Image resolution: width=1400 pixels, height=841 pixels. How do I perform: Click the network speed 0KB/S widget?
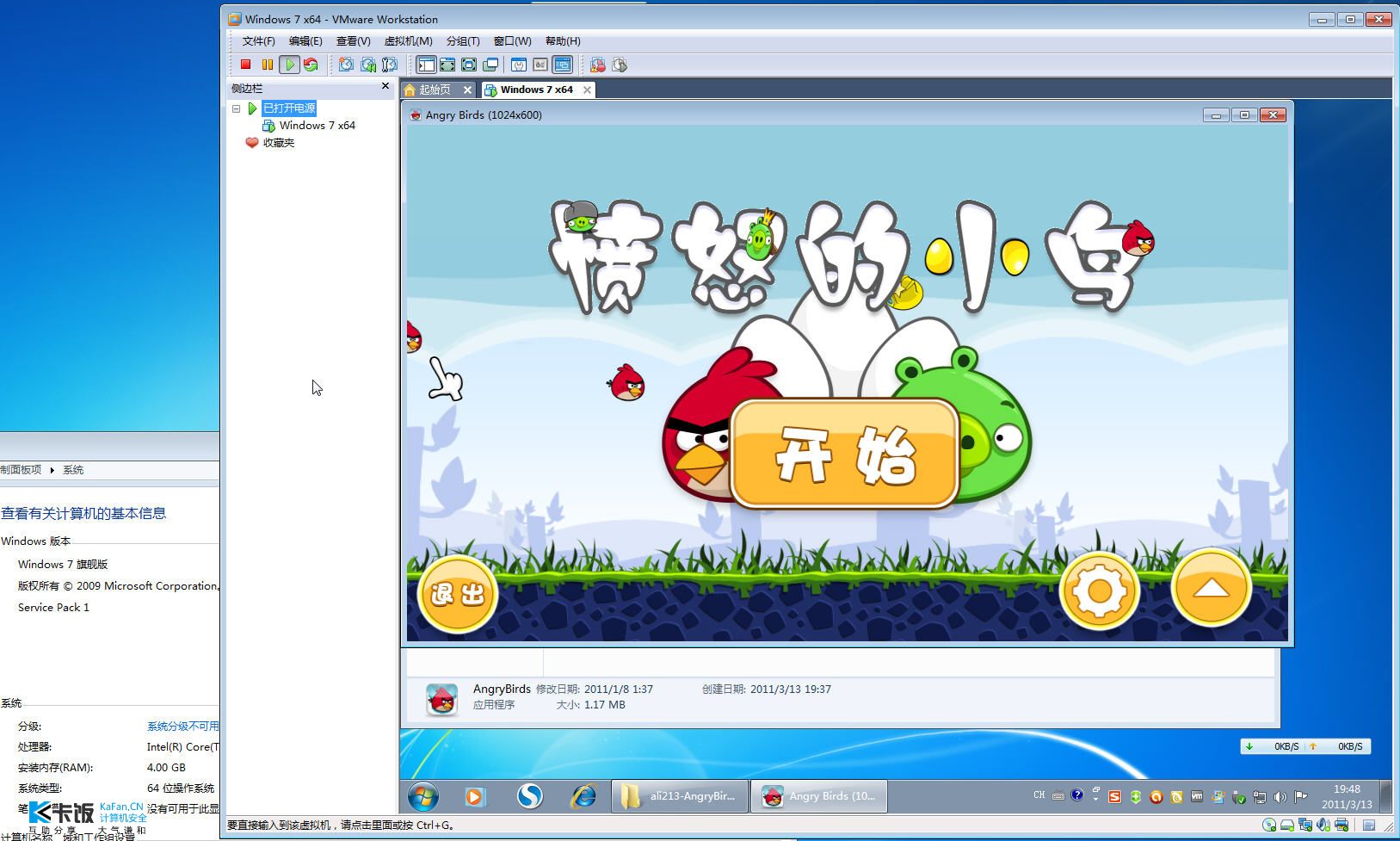pyautogui.click(x=1305, y=746)
